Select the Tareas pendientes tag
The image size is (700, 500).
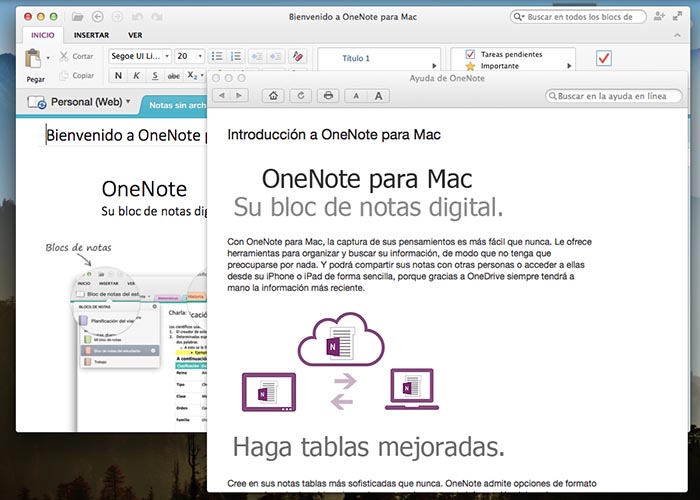[x=504, y=54]
